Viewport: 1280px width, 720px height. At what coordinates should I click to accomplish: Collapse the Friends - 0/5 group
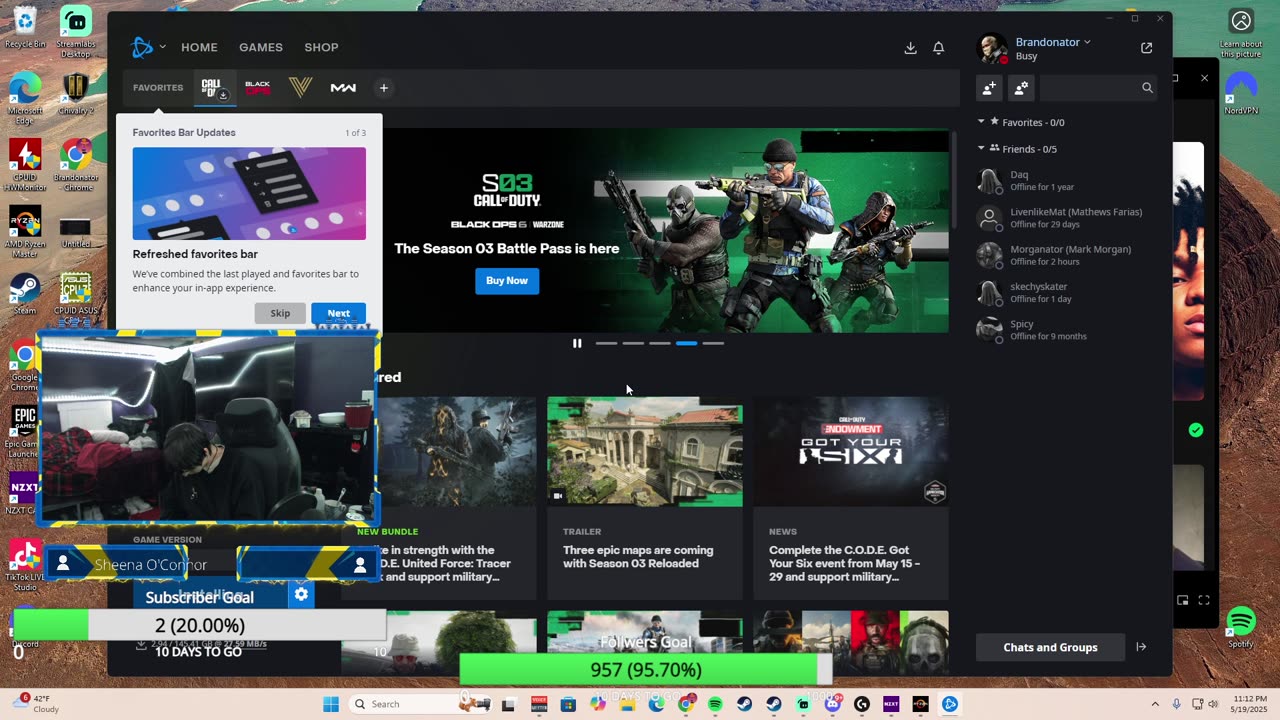click(x=981, y=149)
